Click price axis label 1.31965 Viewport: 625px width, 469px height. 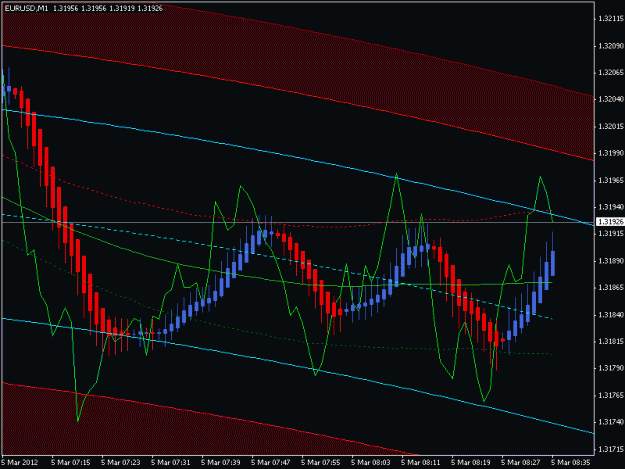[x=611, y=180]
